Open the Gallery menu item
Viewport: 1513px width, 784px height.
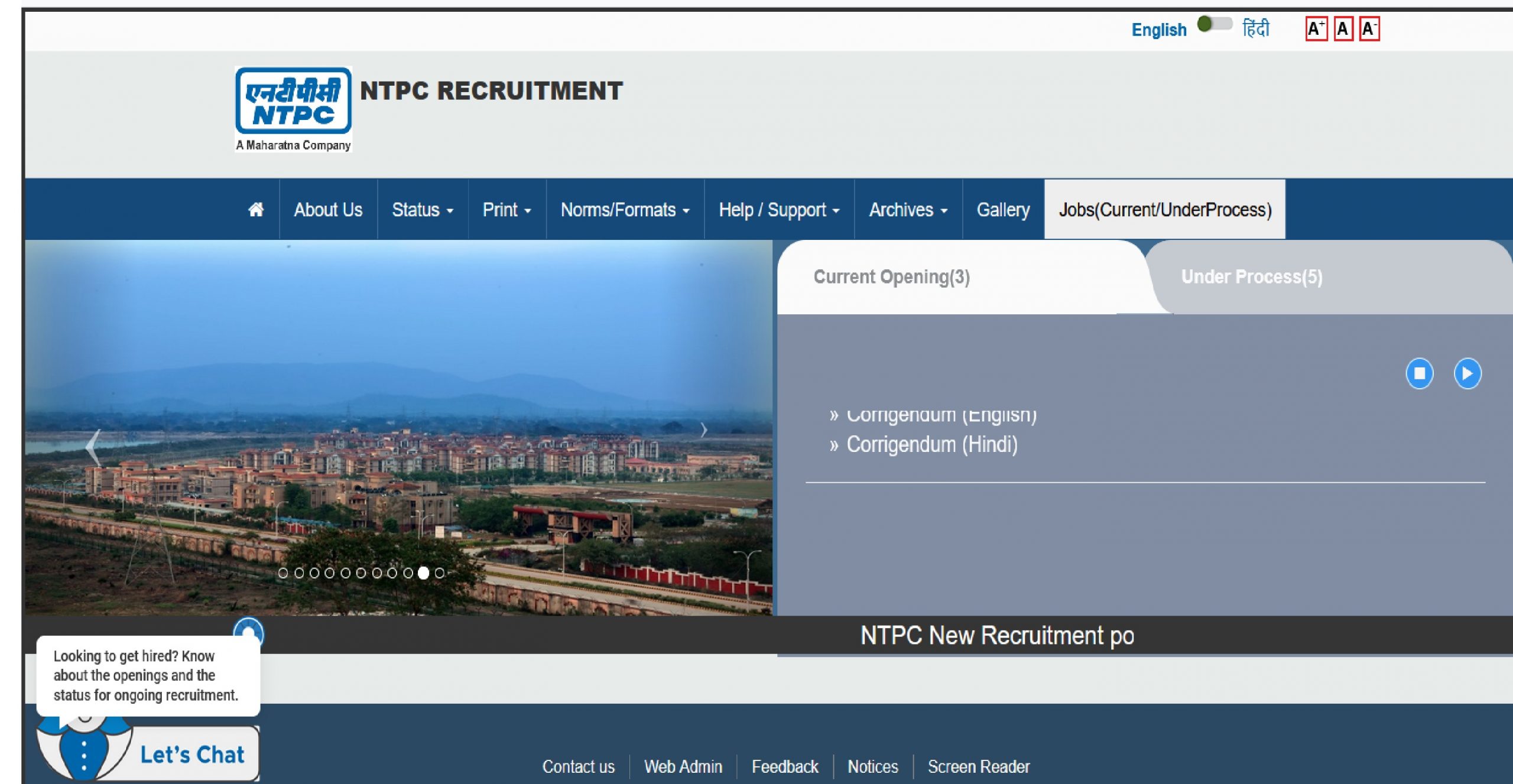click(1003, 210)
